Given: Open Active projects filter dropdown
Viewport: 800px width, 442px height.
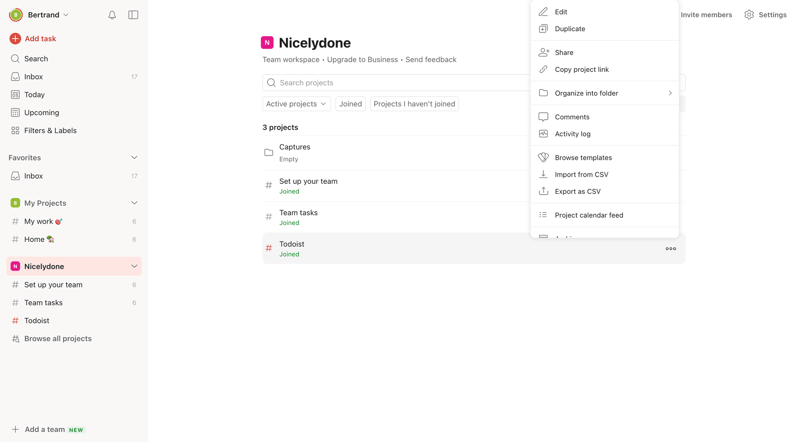Looking at the screenshot, I should click(x=296, y=104).
